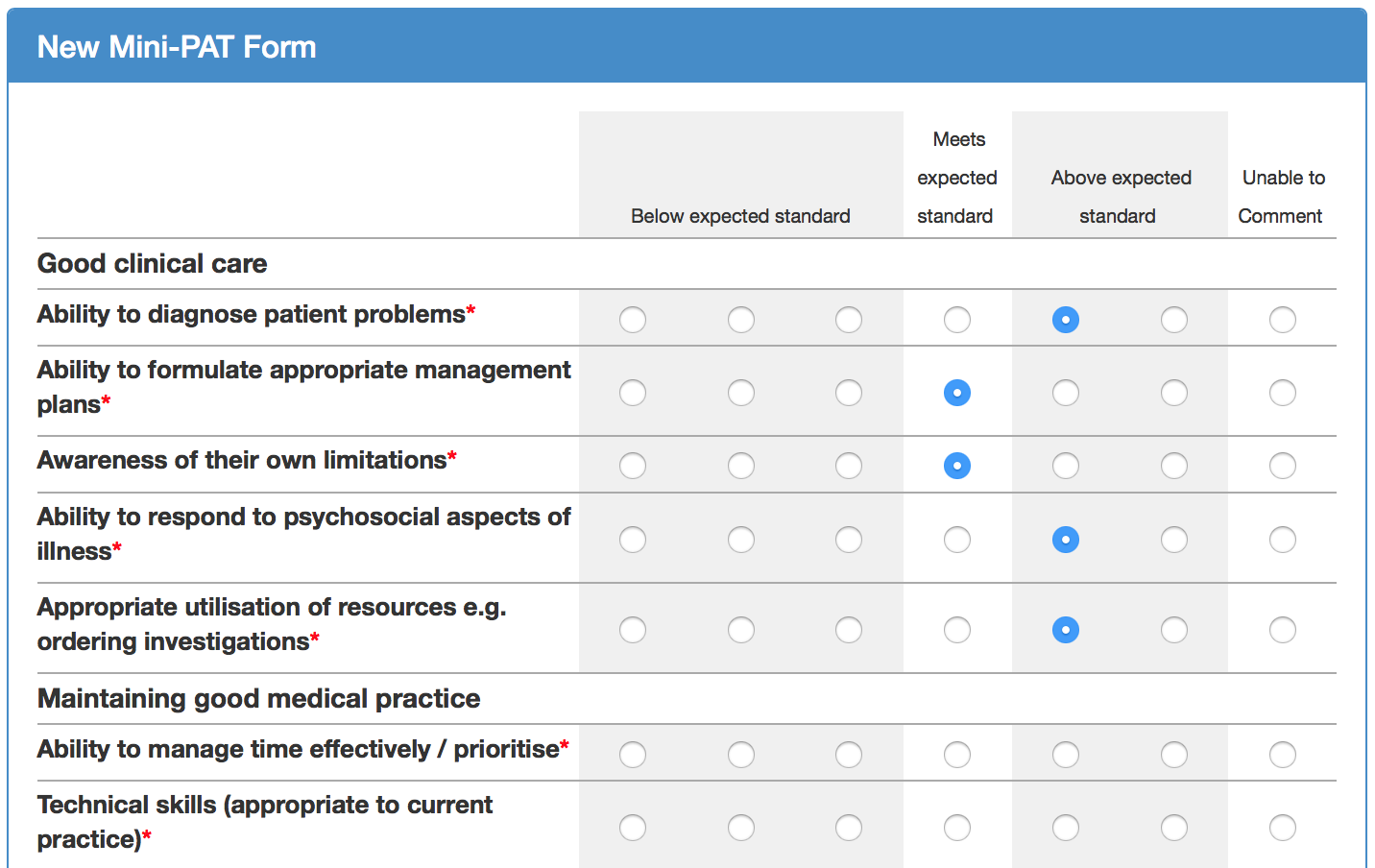Click the 'Good clinical care' section heading
1375x868 pixels.
pos(153,263)
